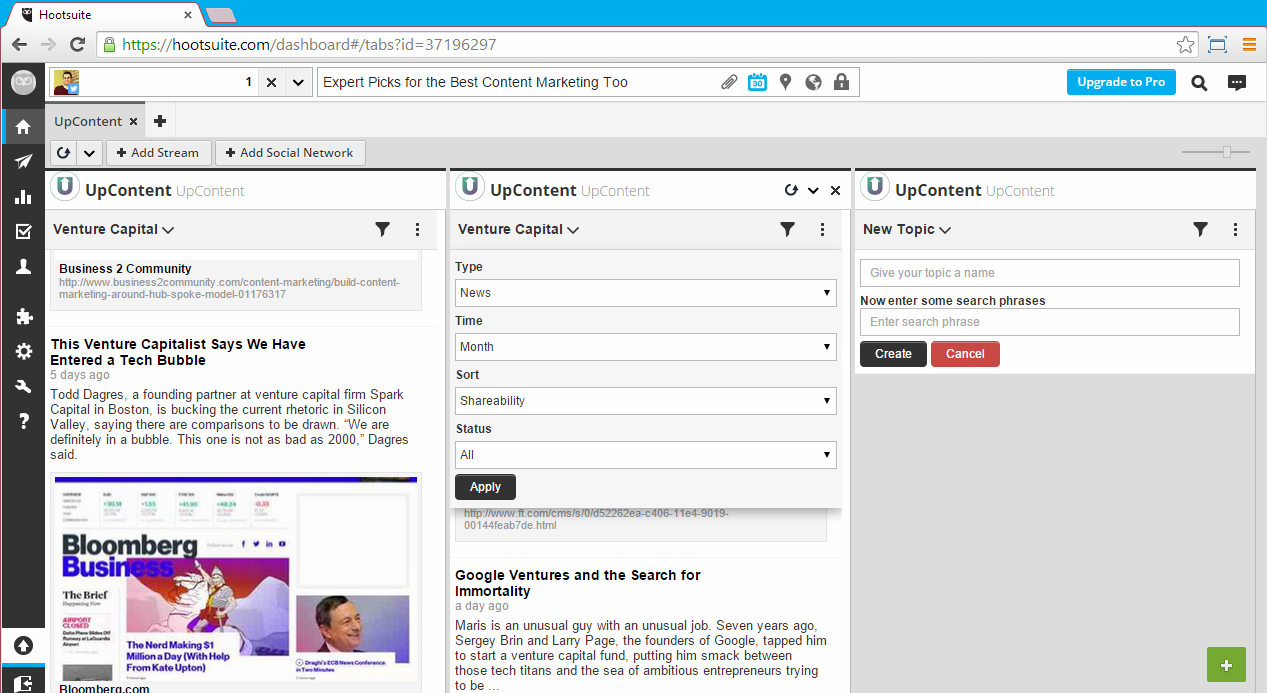Image resolution: width=1267 pixels, height=693 pixels.
Task: Click the Hootsuite owl logo
Action: pyautogui.click(x=23, y=83)
